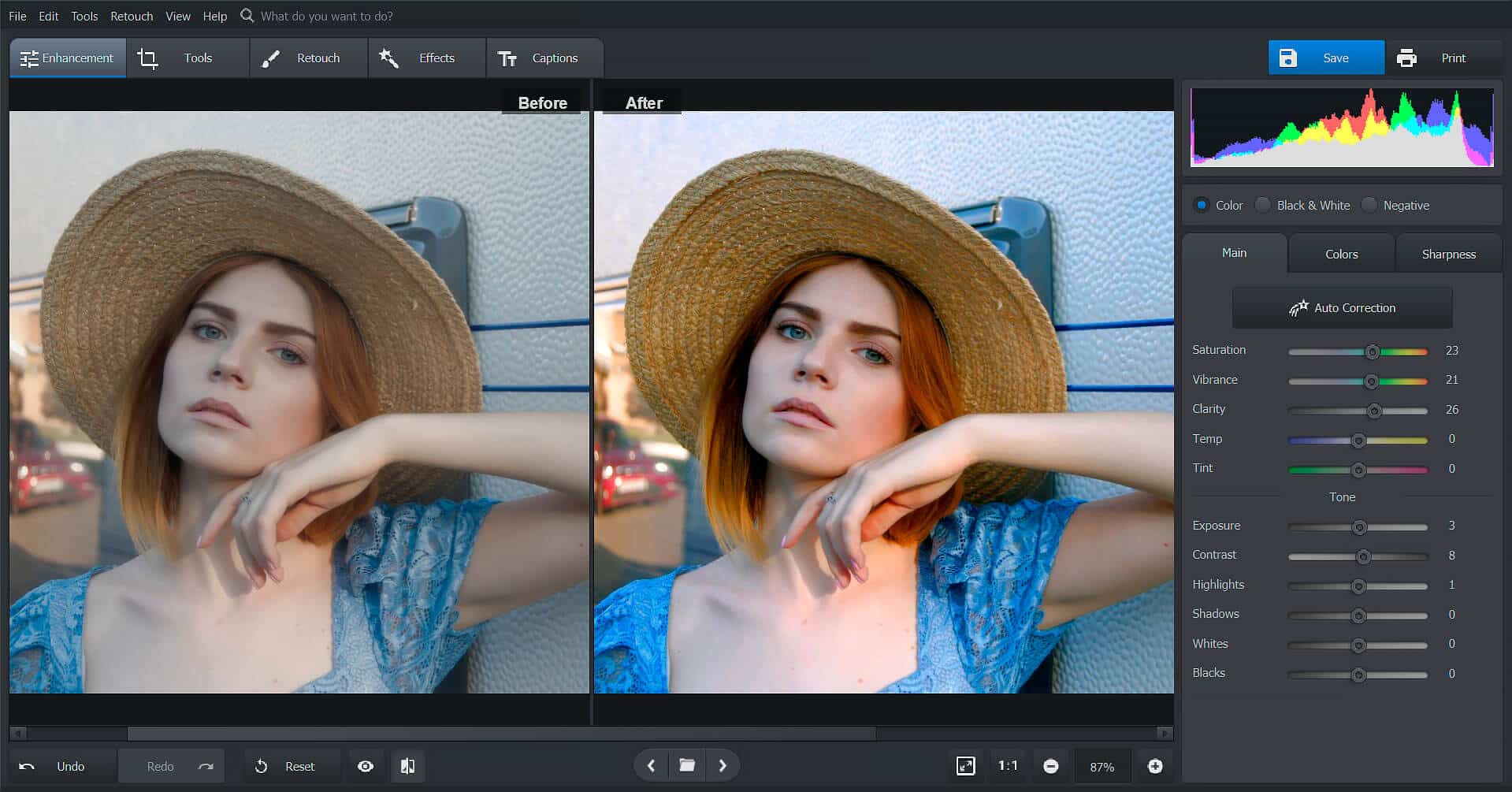Image resolution: width=1512 pixels, height=792 pixels.
Task: Preview the original with the eye icon
Action: tap(365, 765)
